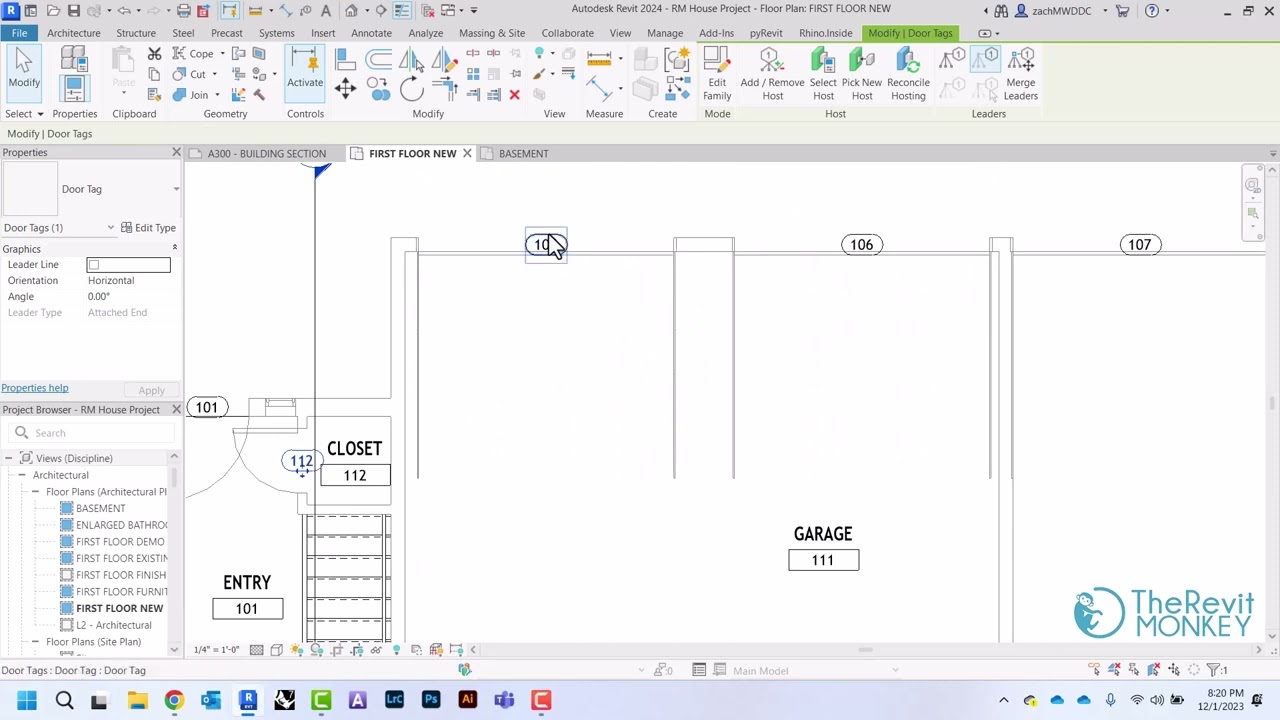The image size is (1280, 720).
Task: Toggle the Thin Lines quick access button
Action: click(401, 11)
